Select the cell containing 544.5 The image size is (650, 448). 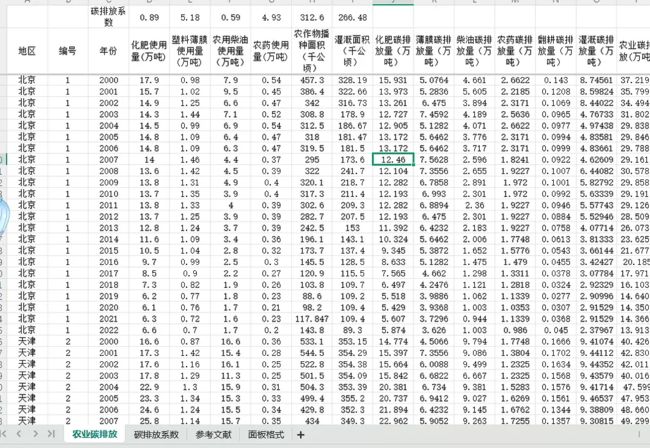click(x=311, y=353)
